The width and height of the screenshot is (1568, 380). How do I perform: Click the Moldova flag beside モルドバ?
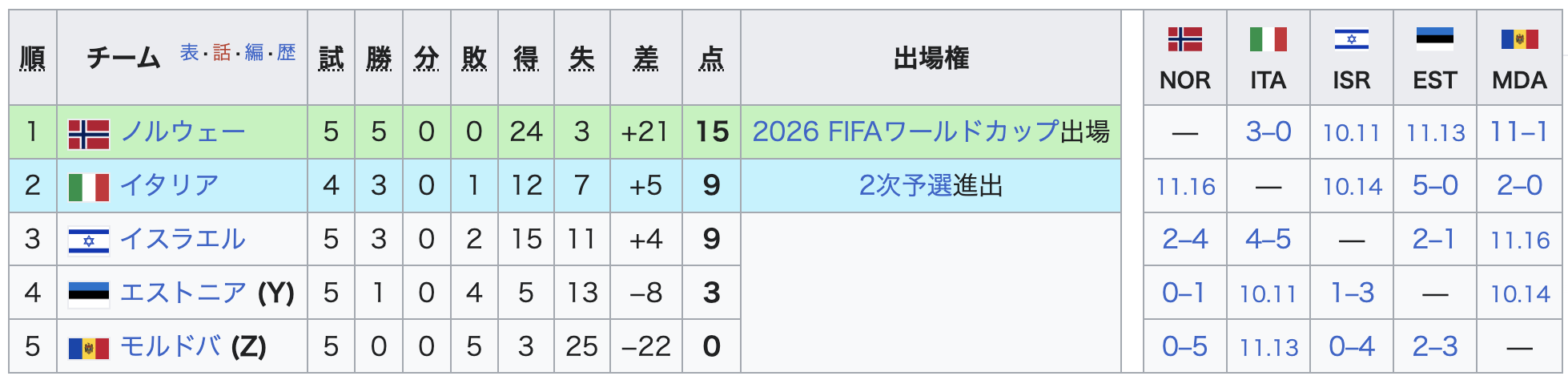point(89,348)
